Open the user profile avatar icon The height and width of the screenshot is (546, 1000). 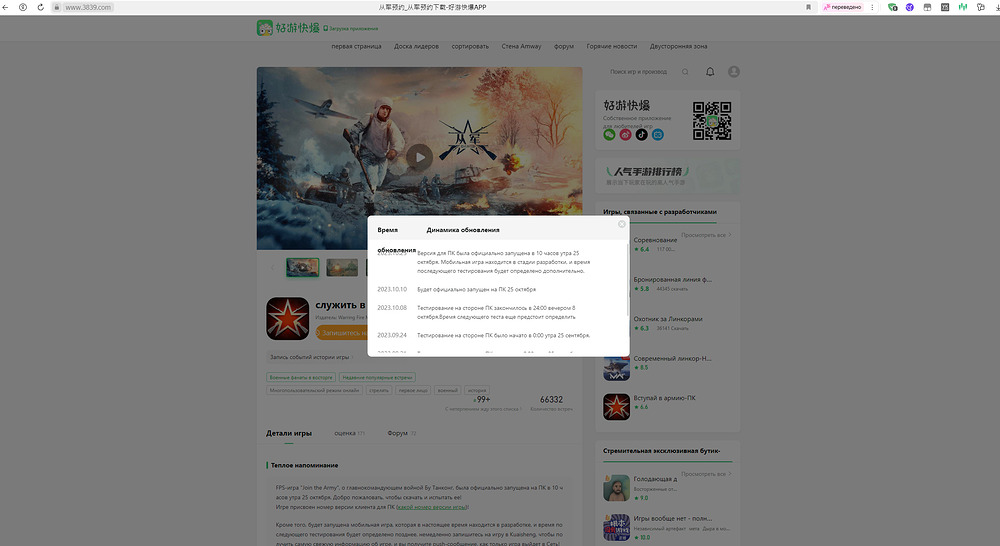pyautogui.click(x=734, y=72)
